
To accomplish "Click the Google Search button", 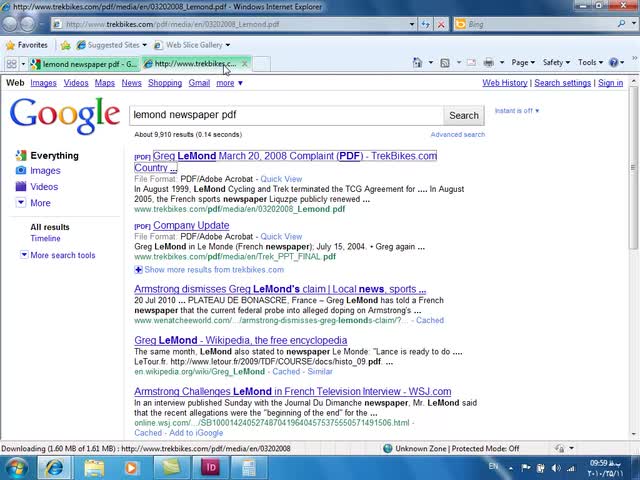I will point(464,116).
